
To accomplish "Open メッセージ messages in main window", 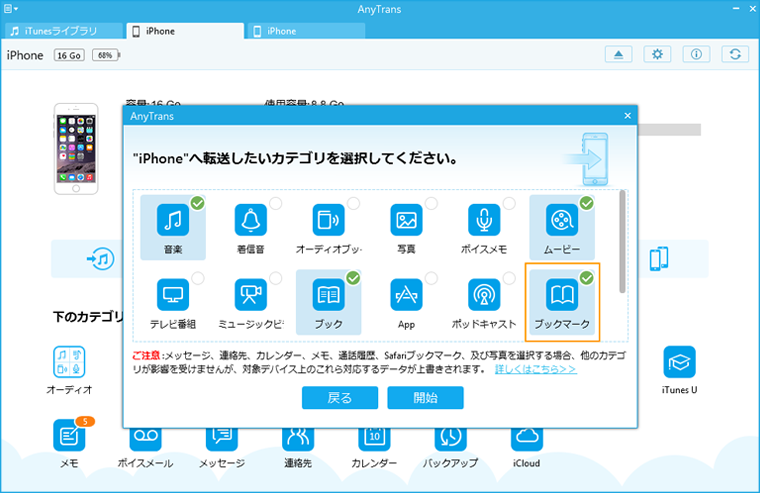I will click(x=222, y=439).
